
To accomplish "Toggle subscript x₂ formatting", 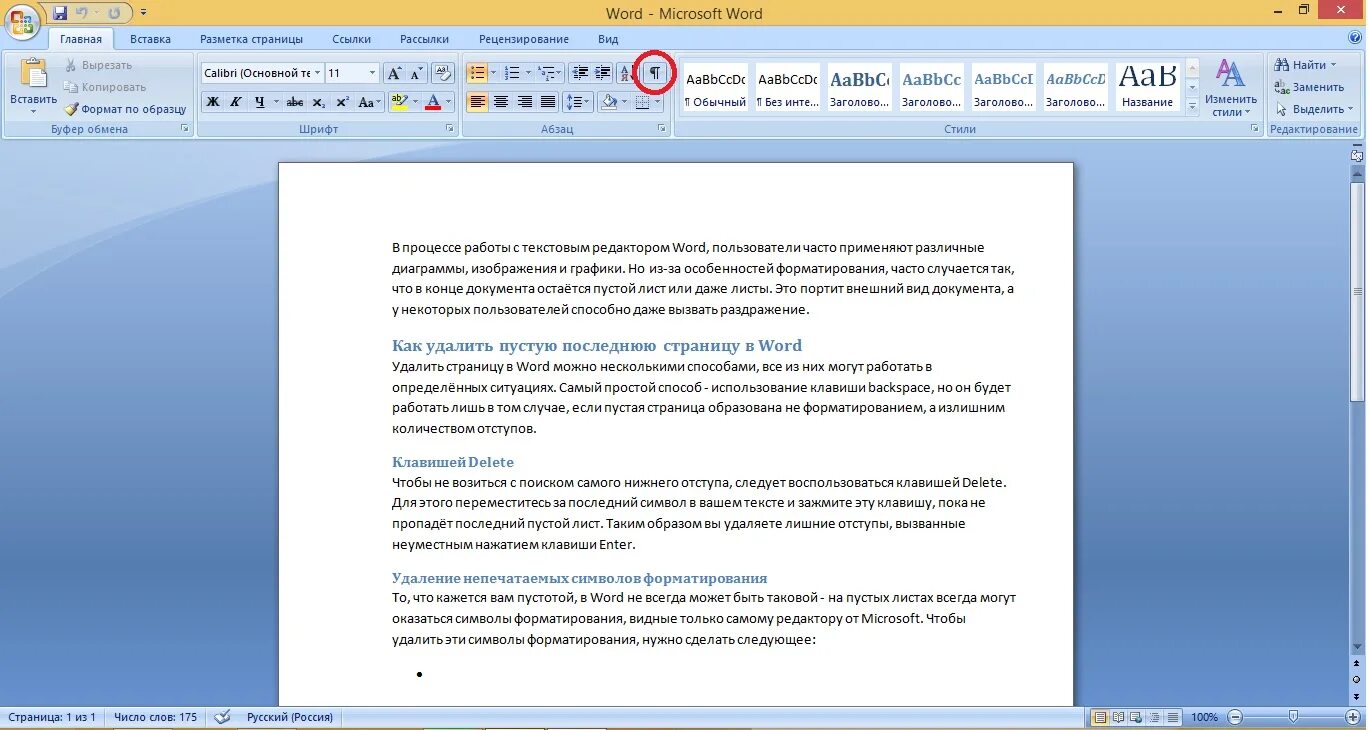I will click(319, 102).
